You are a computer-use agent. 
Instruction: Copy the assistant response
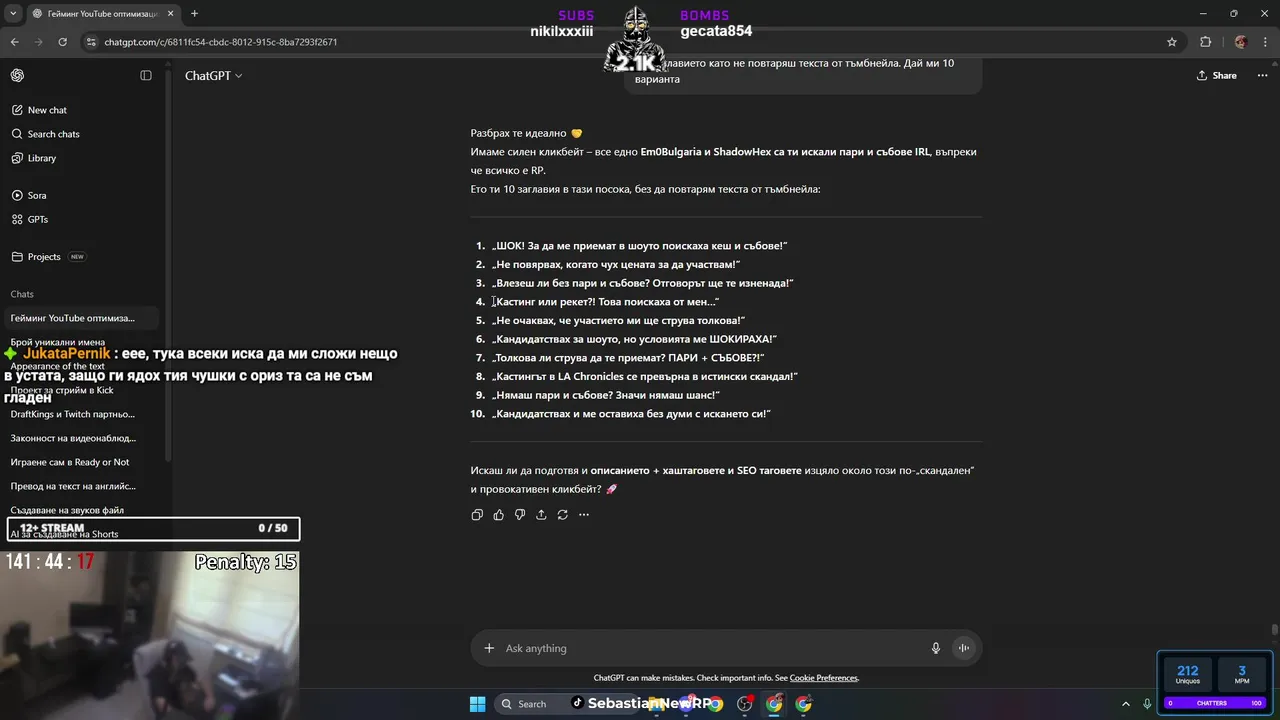pos(477,515)
